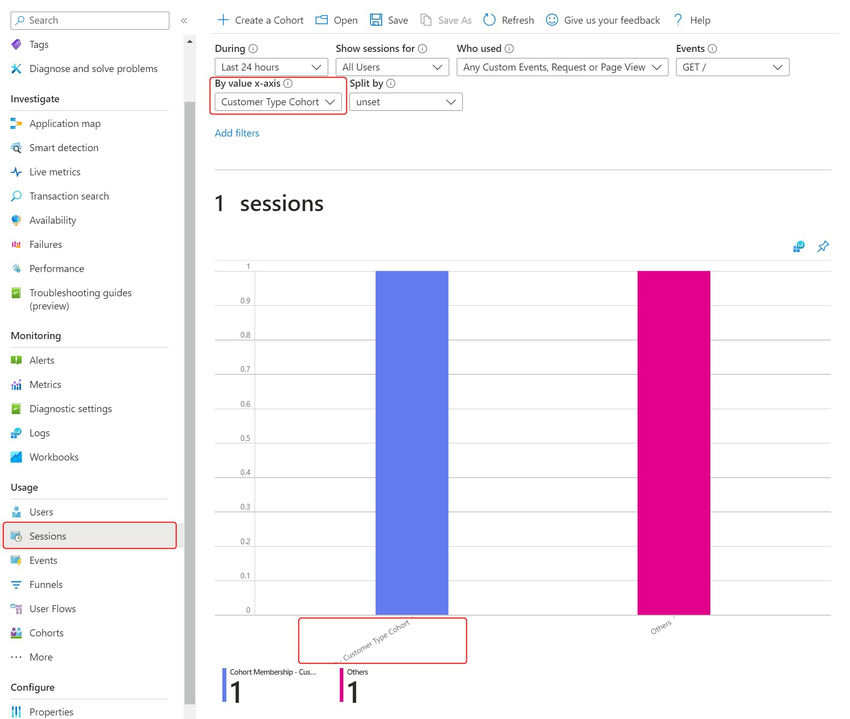The height and width of the screenshot is (719, 850).
Task: Open the Failures chart icon
Action: (16, 245)
